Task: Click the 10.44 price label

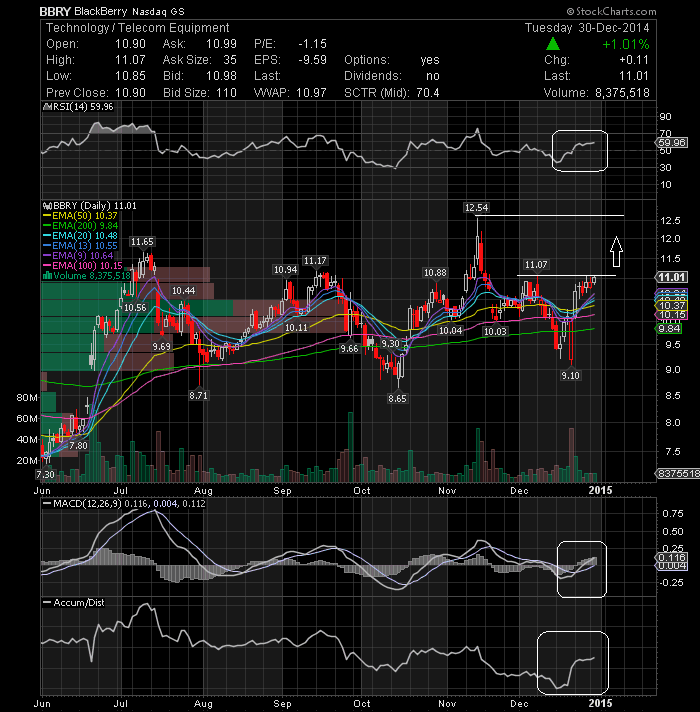Action: point(183,291)
